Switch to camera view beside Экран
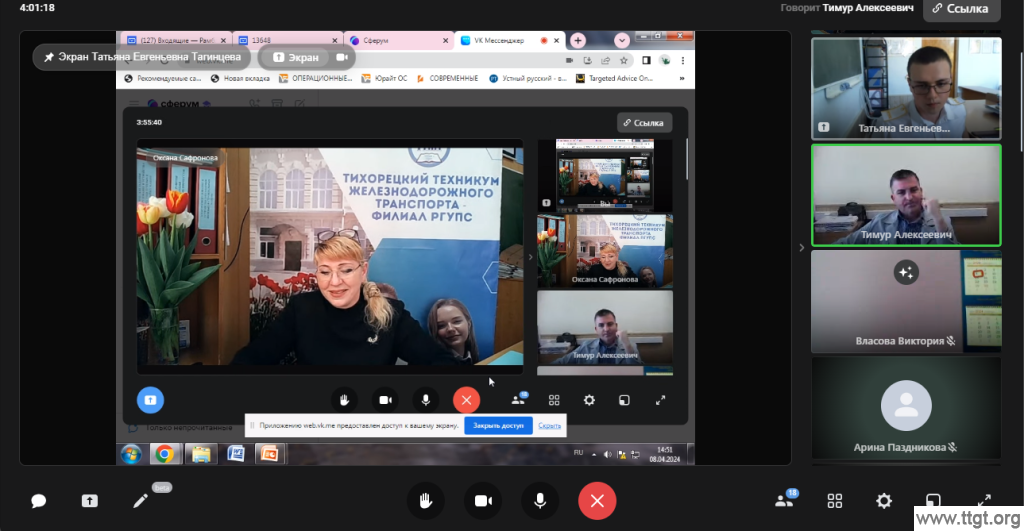The height and width of the screenshot is (531, 1024). pos(342,57)
